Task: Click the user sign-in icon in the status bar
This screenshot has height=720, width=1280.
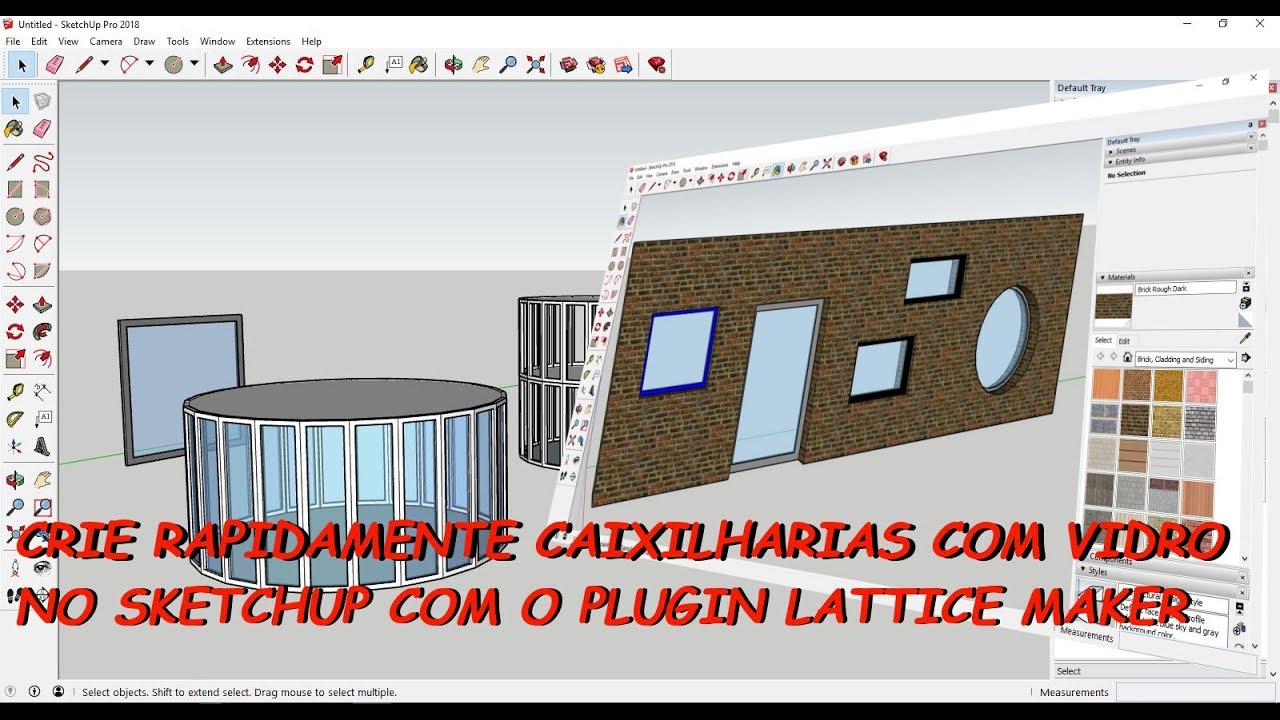Action: coord(58,691)
